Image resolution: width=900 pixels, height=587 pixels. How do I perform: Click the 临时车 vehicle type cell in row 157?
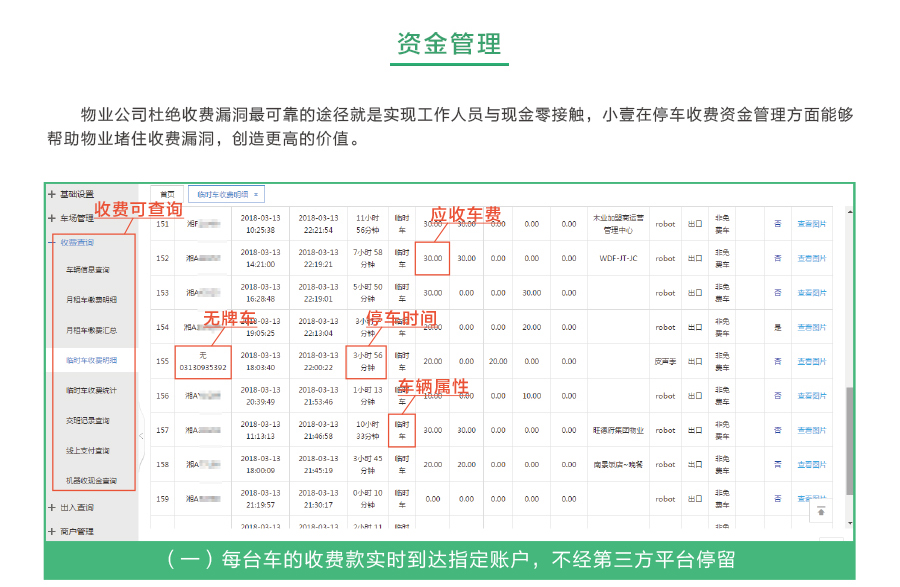(x=402, y=430)
